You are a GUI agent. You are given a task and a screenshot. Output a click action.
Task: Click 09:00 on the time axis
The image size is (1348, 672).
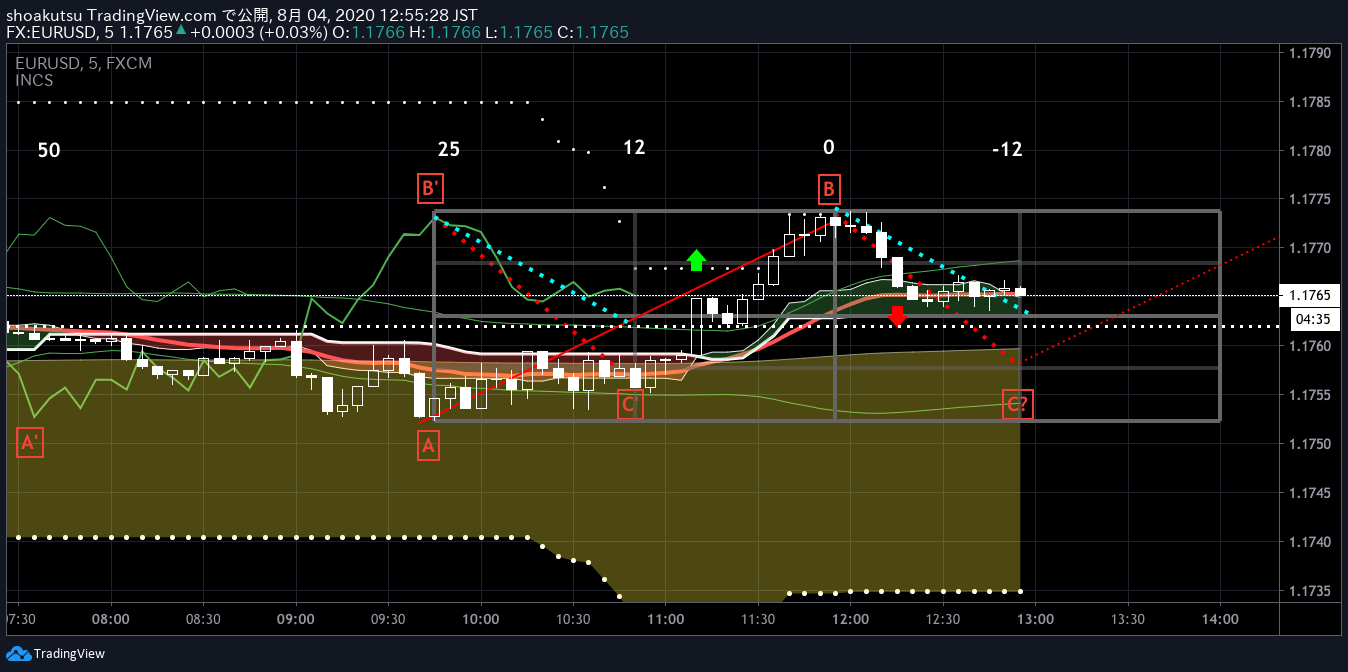296,620
